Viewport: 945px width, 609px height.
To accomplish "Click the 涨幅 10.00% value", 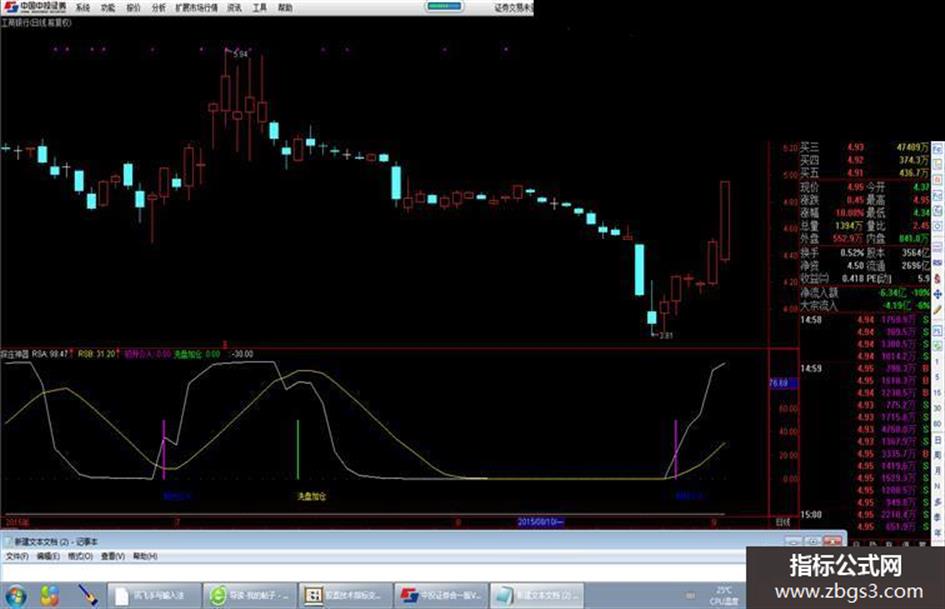I will (849, 213).
